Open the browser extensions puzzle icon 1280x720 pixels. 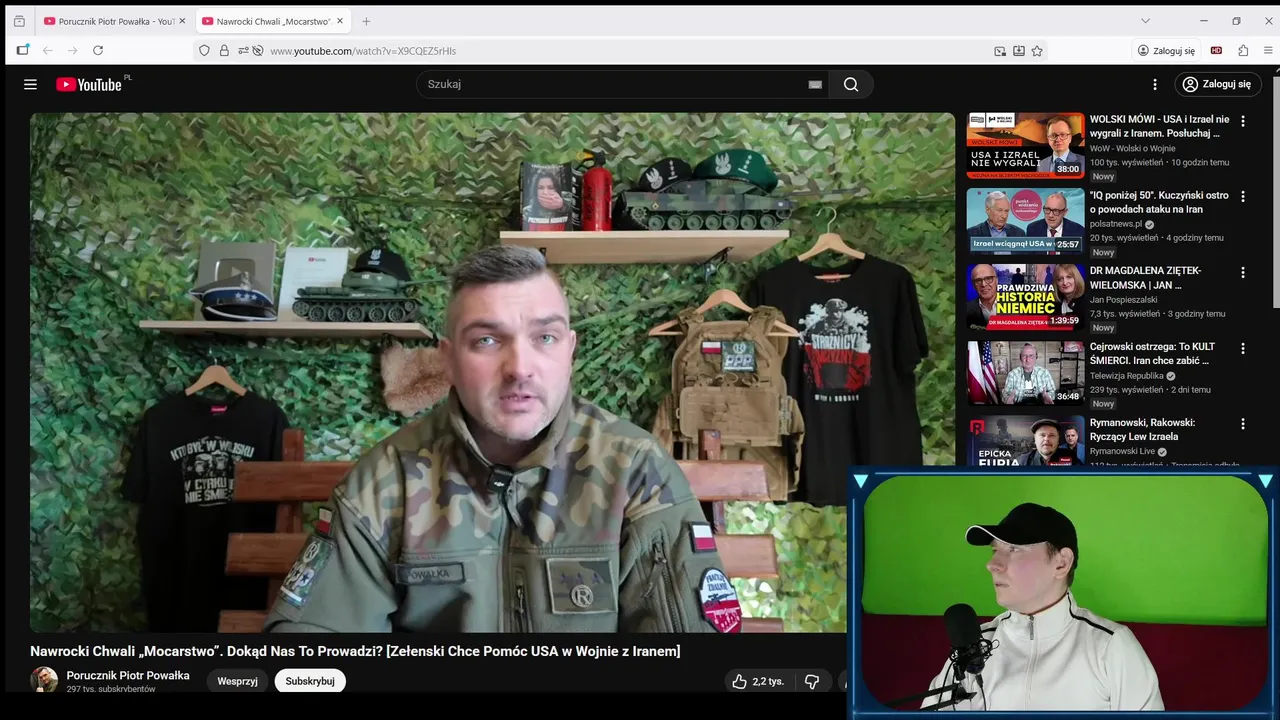pyautogui.click(x=1243, y=50)
